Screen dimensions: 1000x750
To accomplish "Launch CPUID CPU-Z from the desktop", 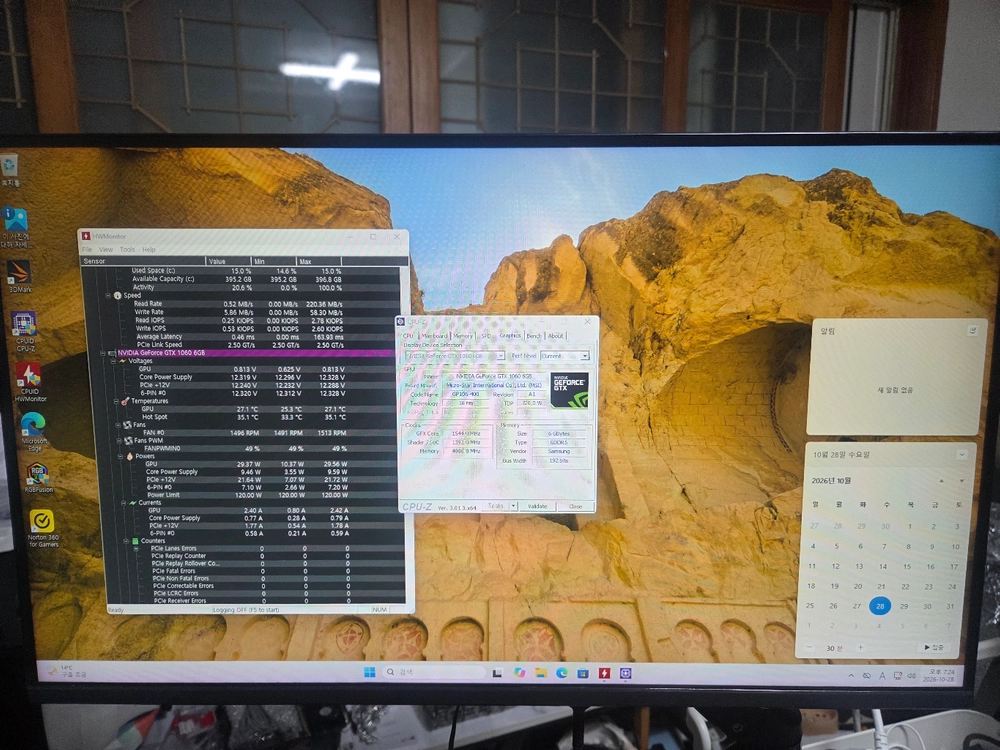I will click(24, 331).
